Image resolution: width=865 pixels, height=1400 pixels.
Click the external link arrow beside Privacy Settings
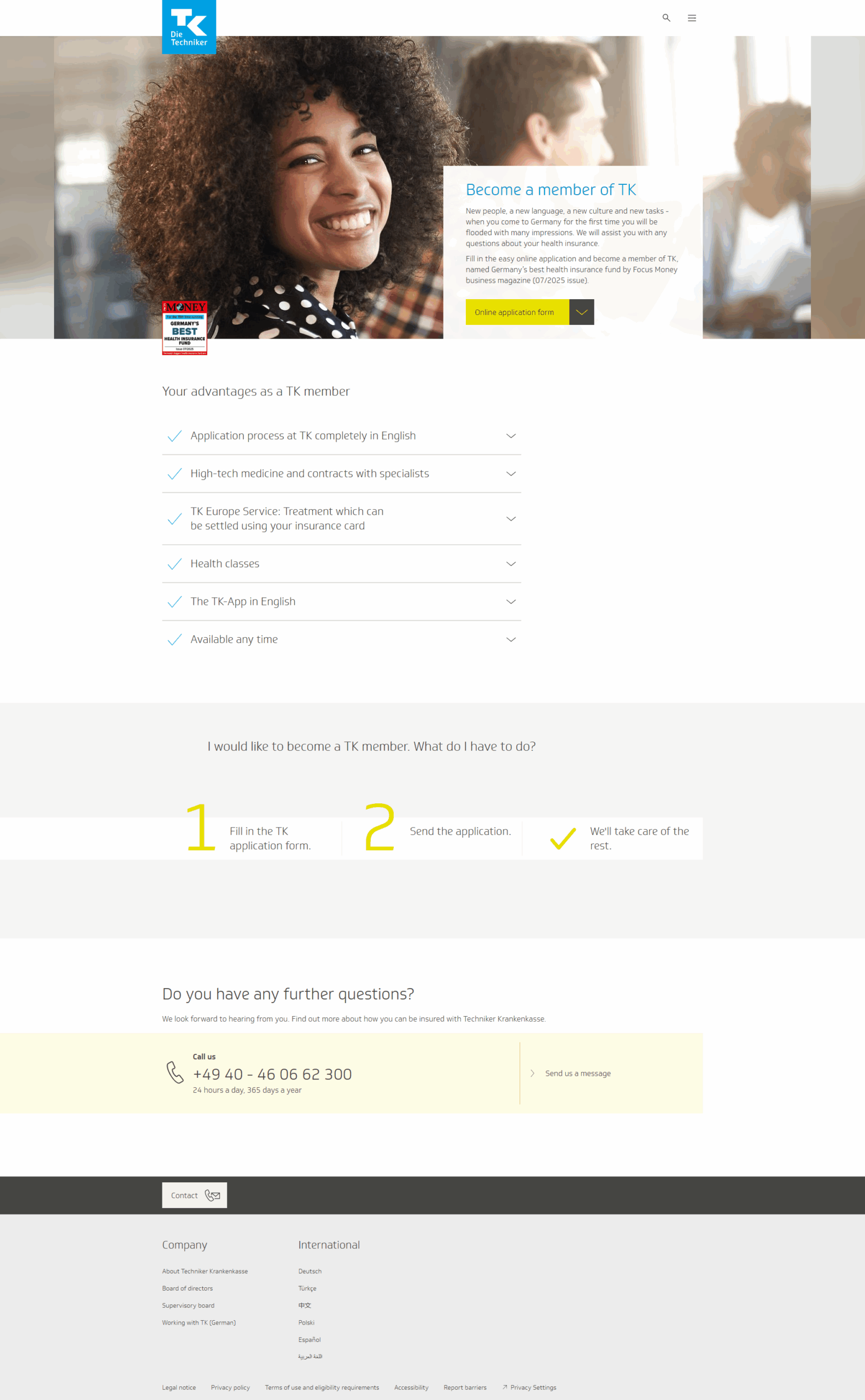coord(505,1387)
